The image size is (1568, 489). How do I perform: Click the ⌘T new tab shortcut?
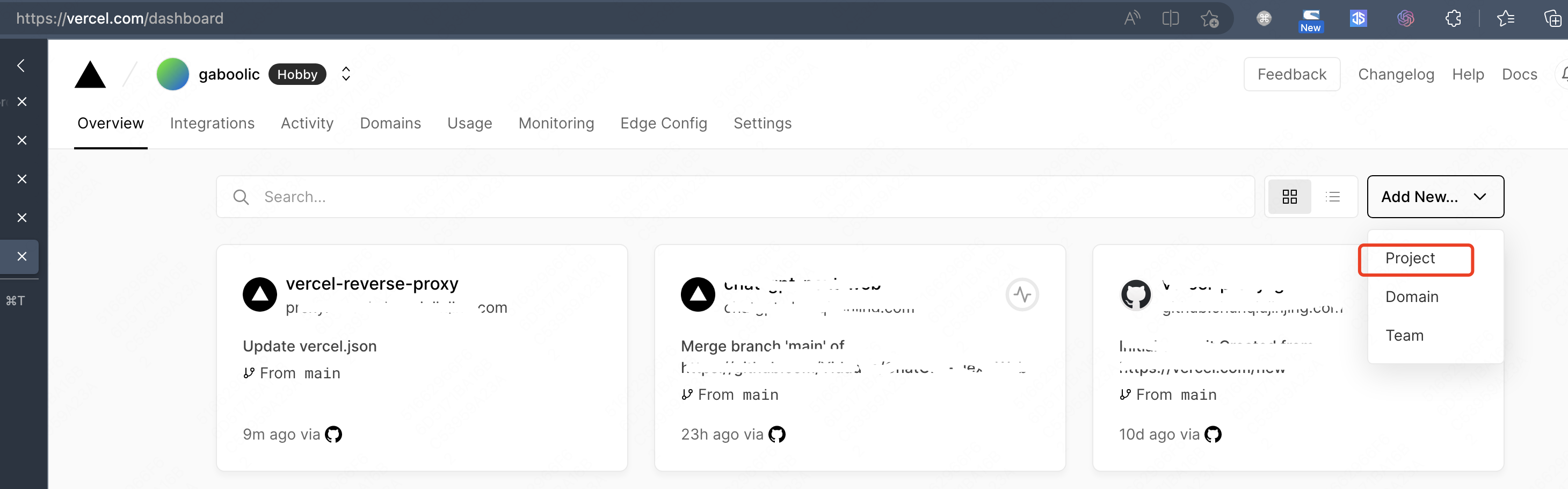coord(15,300)
